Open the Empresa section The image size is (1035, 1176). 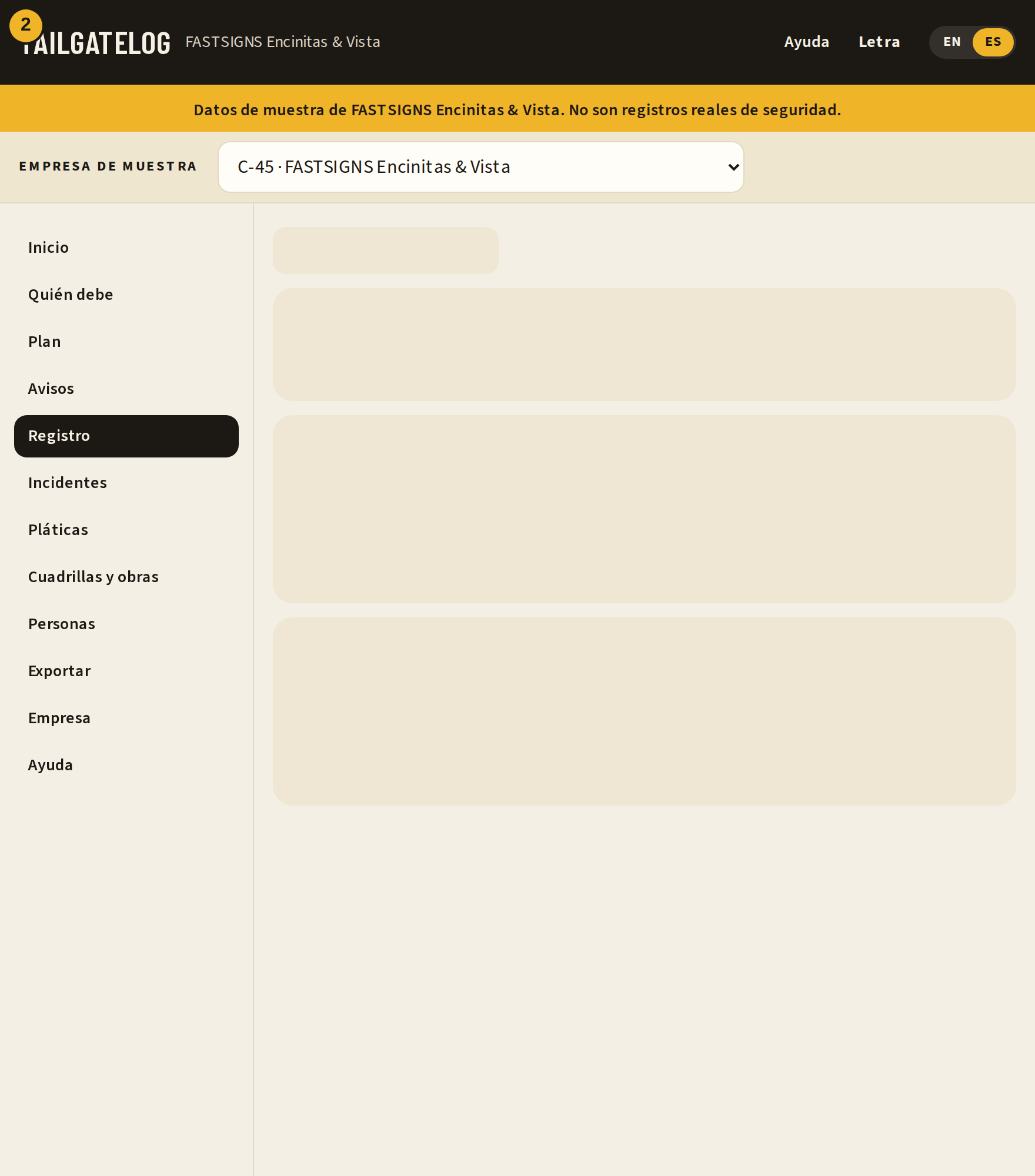(126, 718)
